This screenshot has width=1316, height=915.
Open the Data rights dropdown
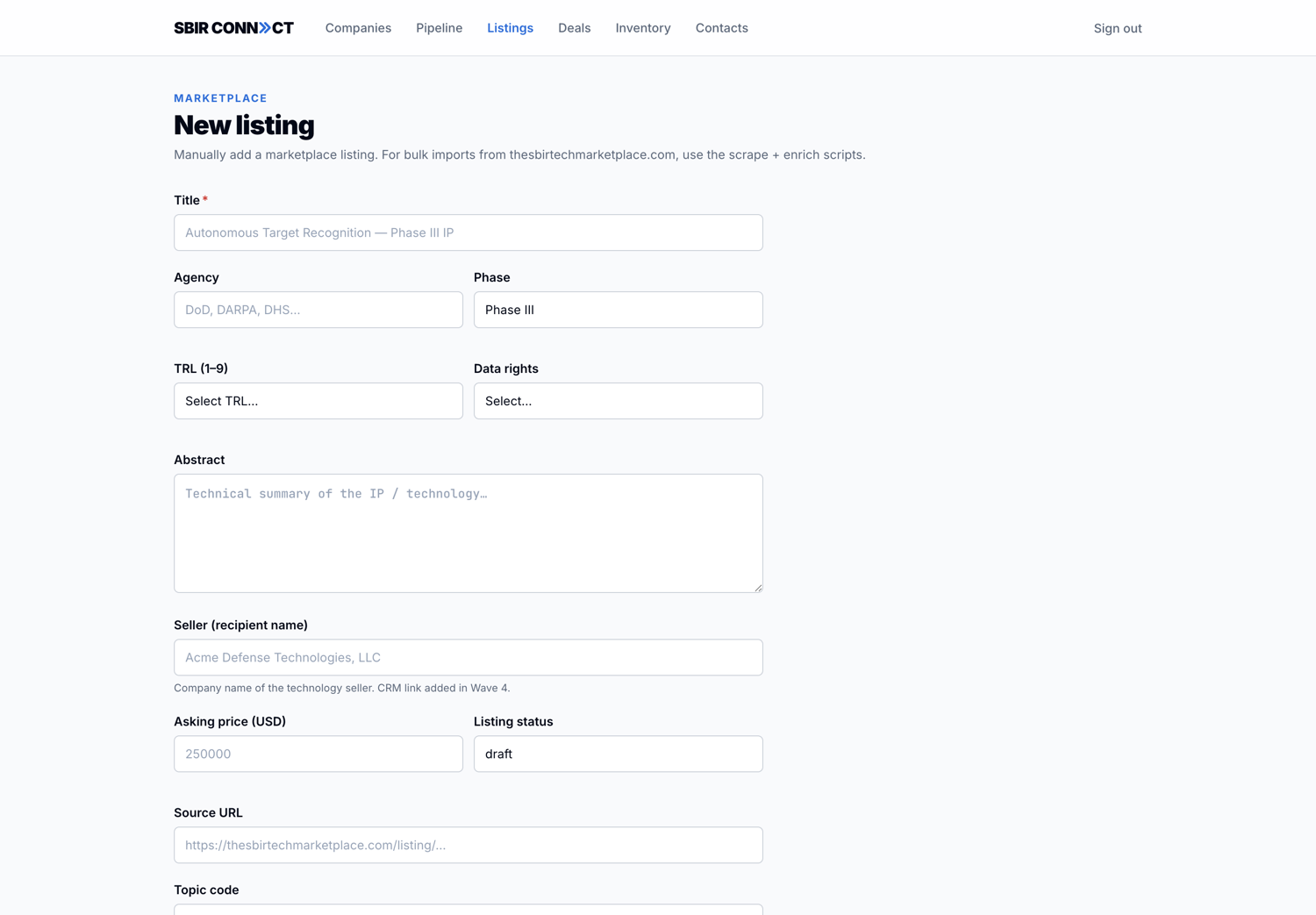pyautogui.click(x=619, y=401)
